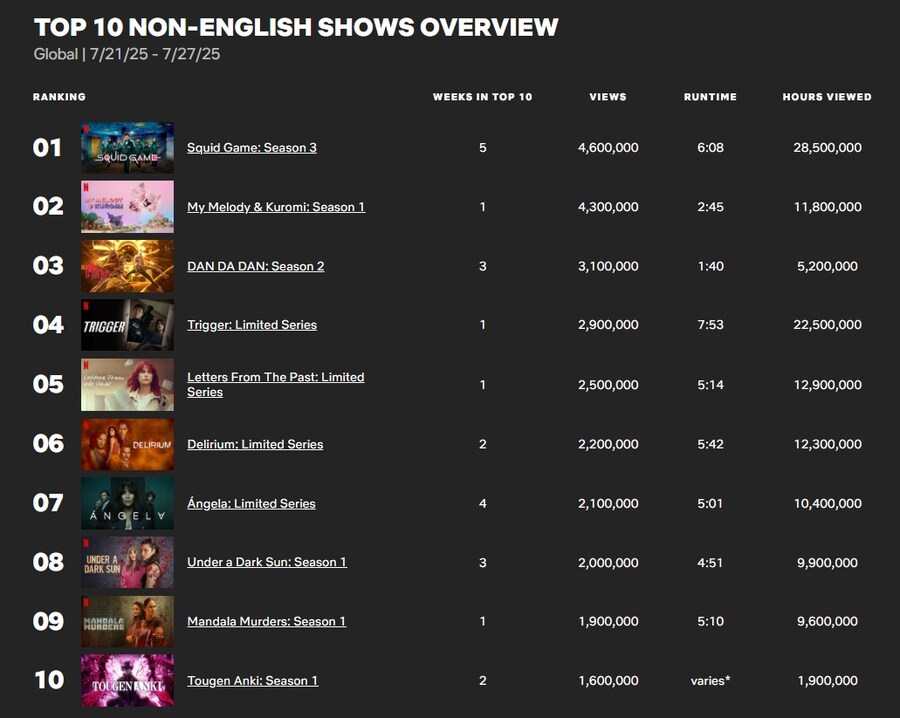The image size is (900, 718).
Task: Click the 28,500,000 hours viewed value
Action: coord(827,148)
